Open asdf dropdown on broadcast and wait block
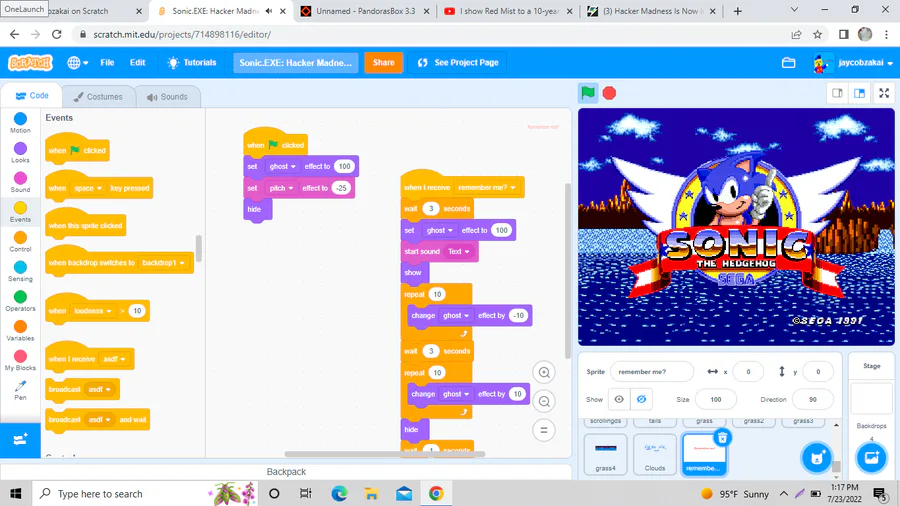900x506 pixels. pos(99,419)
